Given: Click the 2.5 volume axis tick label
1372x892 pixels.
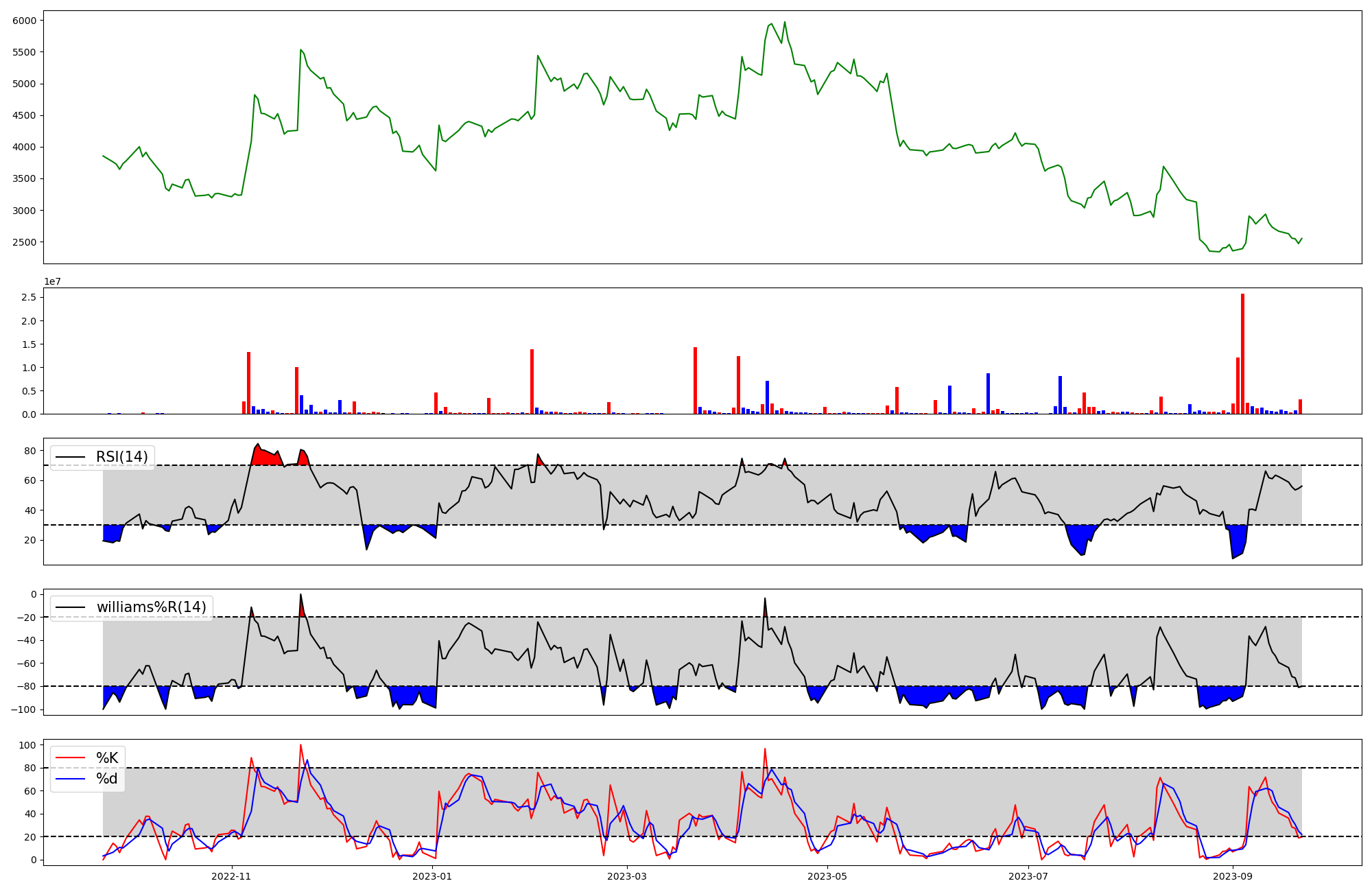Looking at the screenshot, I should tap(29, 297).
